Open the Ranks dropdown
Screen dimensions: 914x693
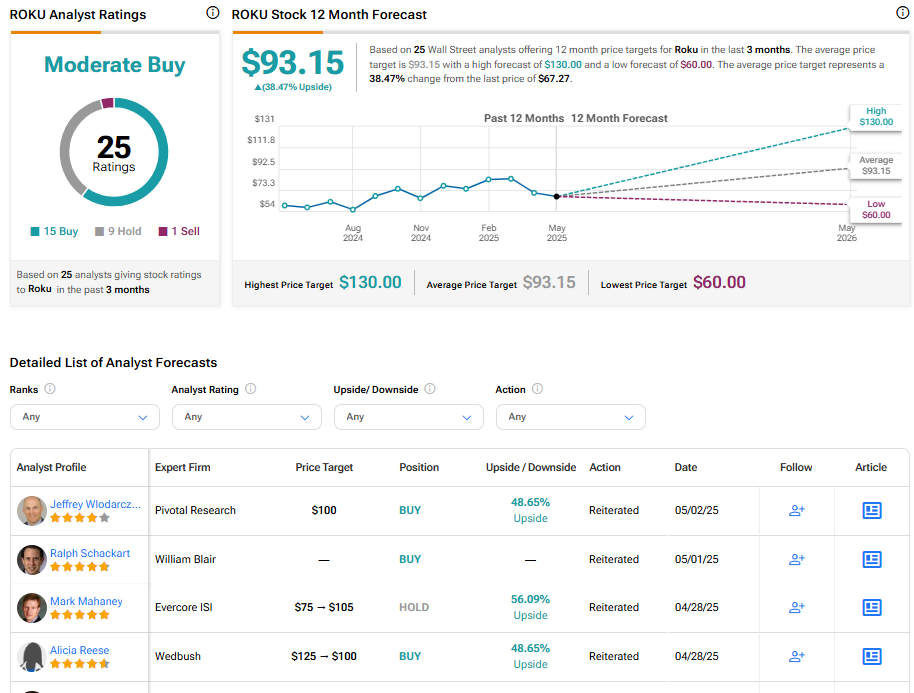[x=85, y=417]
